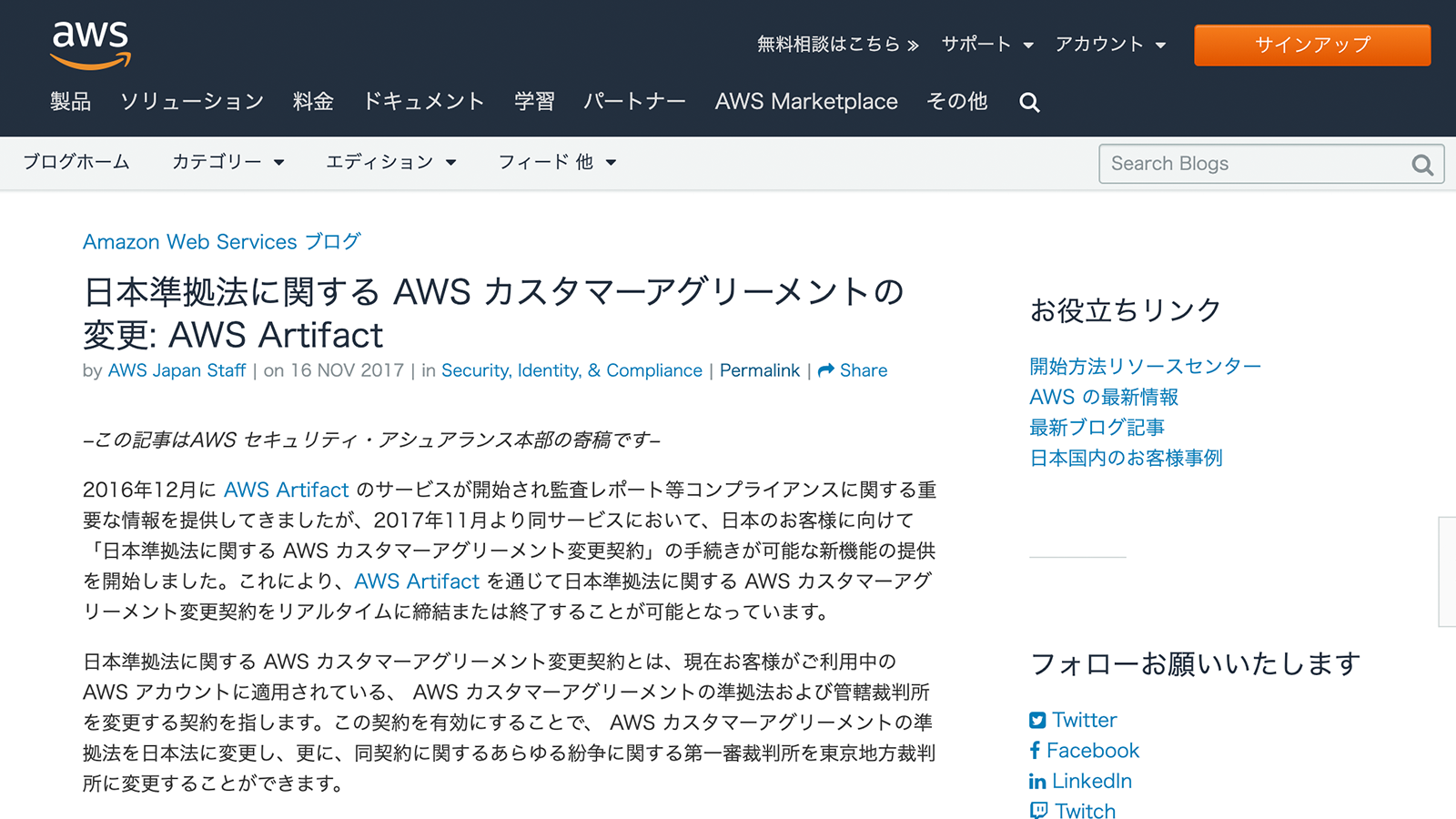Open the ソリューション menu

pyautogui.click(x=192, y=101)
